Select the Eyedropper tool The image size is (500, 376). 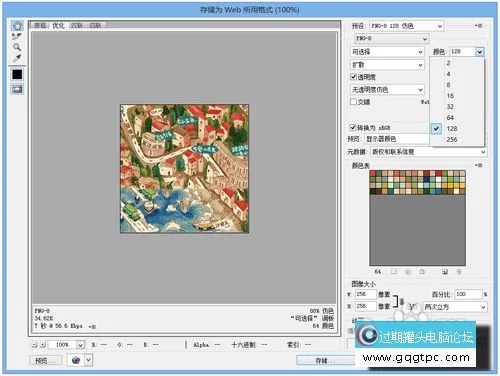(x=17, y=58)
